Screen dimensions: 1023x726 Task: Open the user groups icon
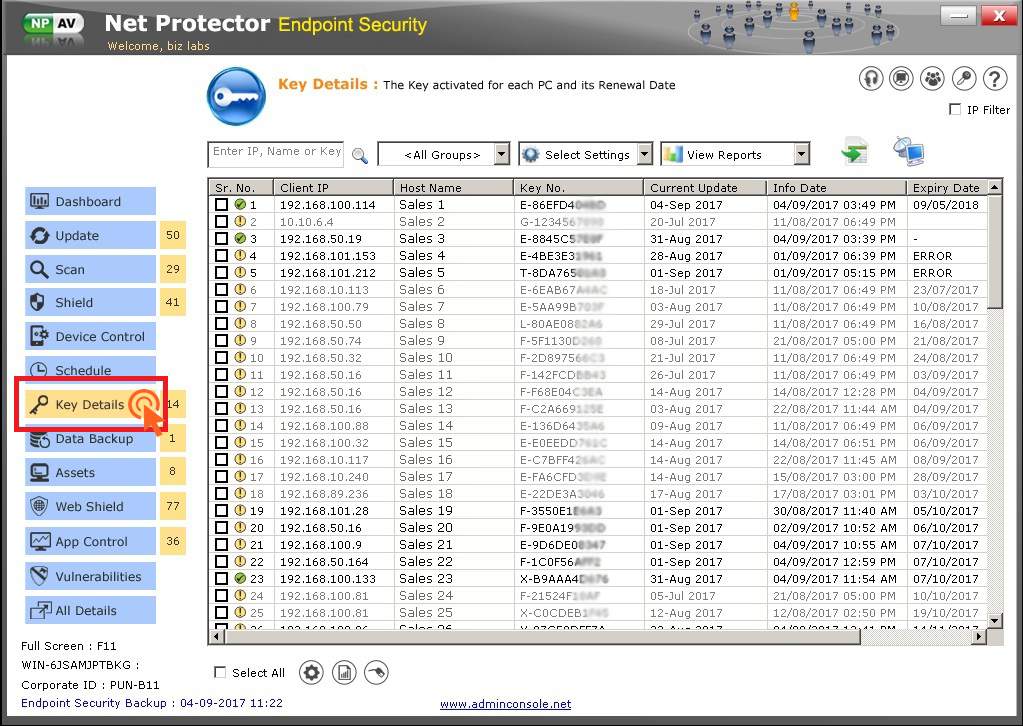coord(932,79)
